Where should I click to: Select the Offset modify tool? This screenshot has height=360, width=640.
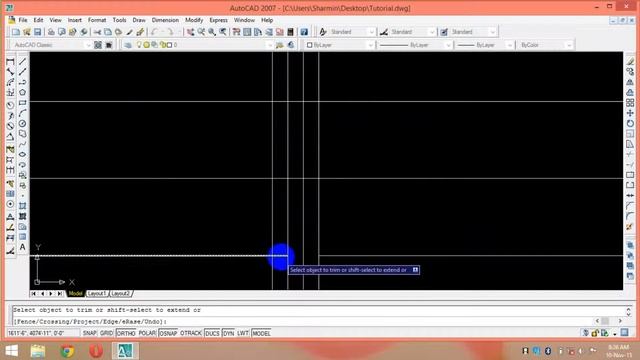tap(630, 93)
